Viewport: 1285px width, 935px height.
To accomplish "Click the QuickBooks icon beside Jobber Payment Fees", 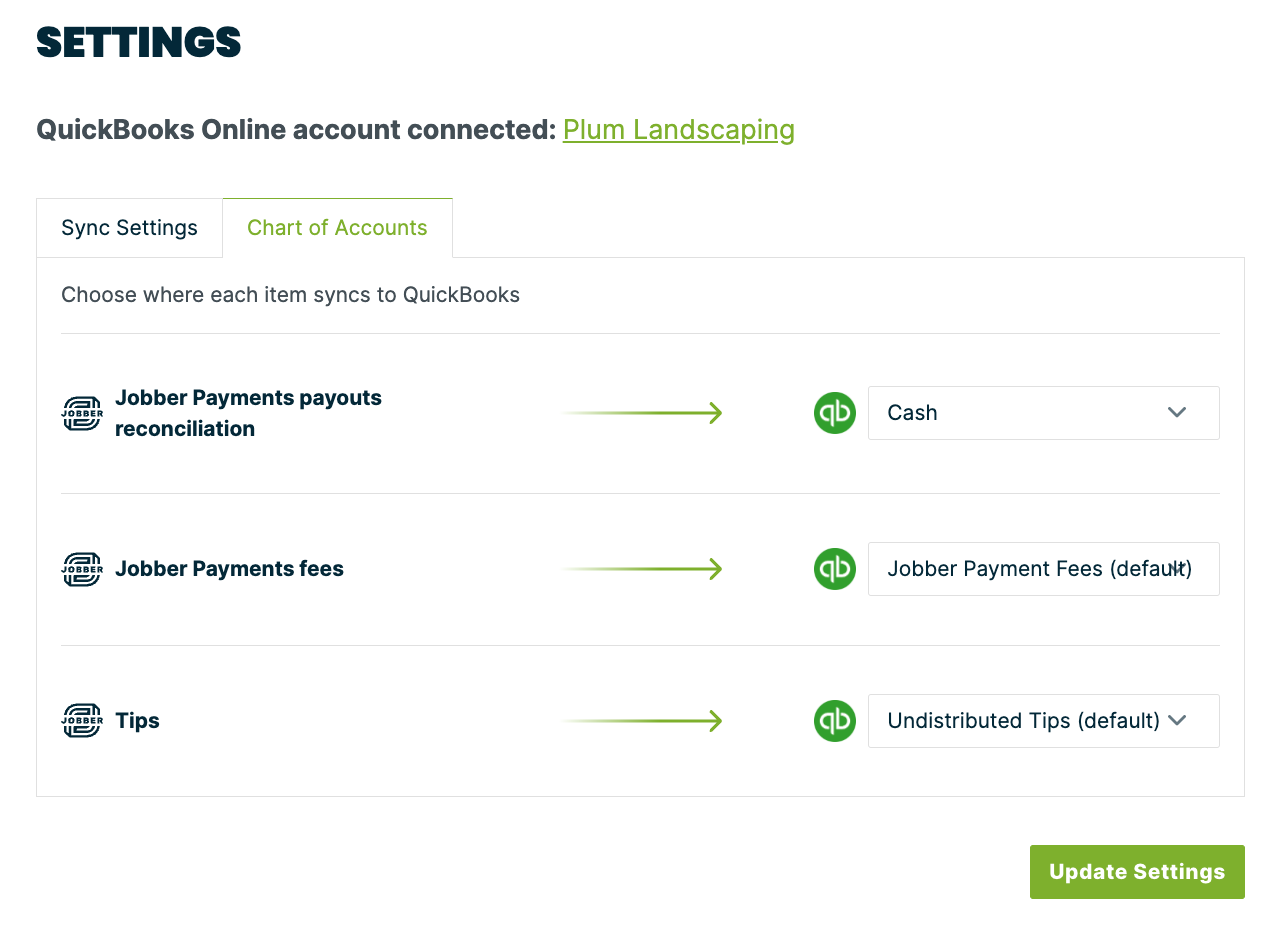I will [x=835, y=569].
